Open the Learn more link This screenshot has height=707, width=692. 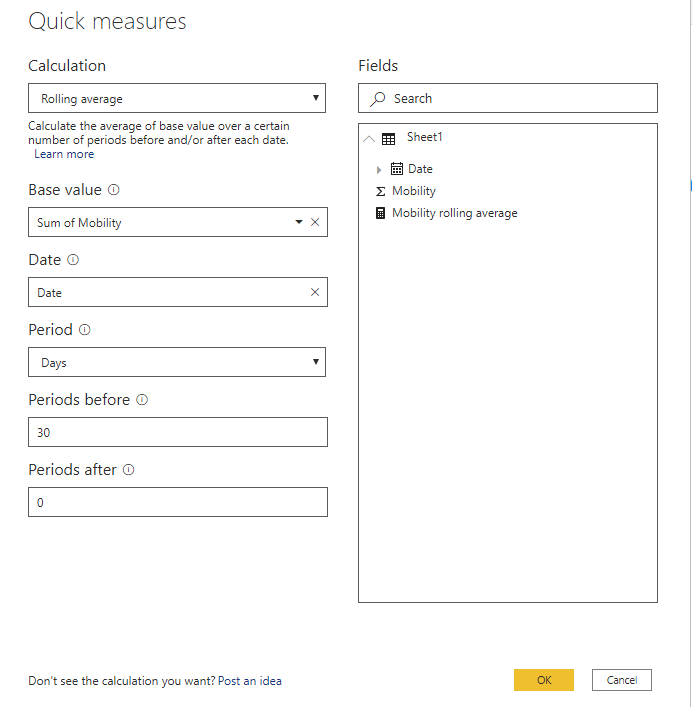click(x=64, y=154)
